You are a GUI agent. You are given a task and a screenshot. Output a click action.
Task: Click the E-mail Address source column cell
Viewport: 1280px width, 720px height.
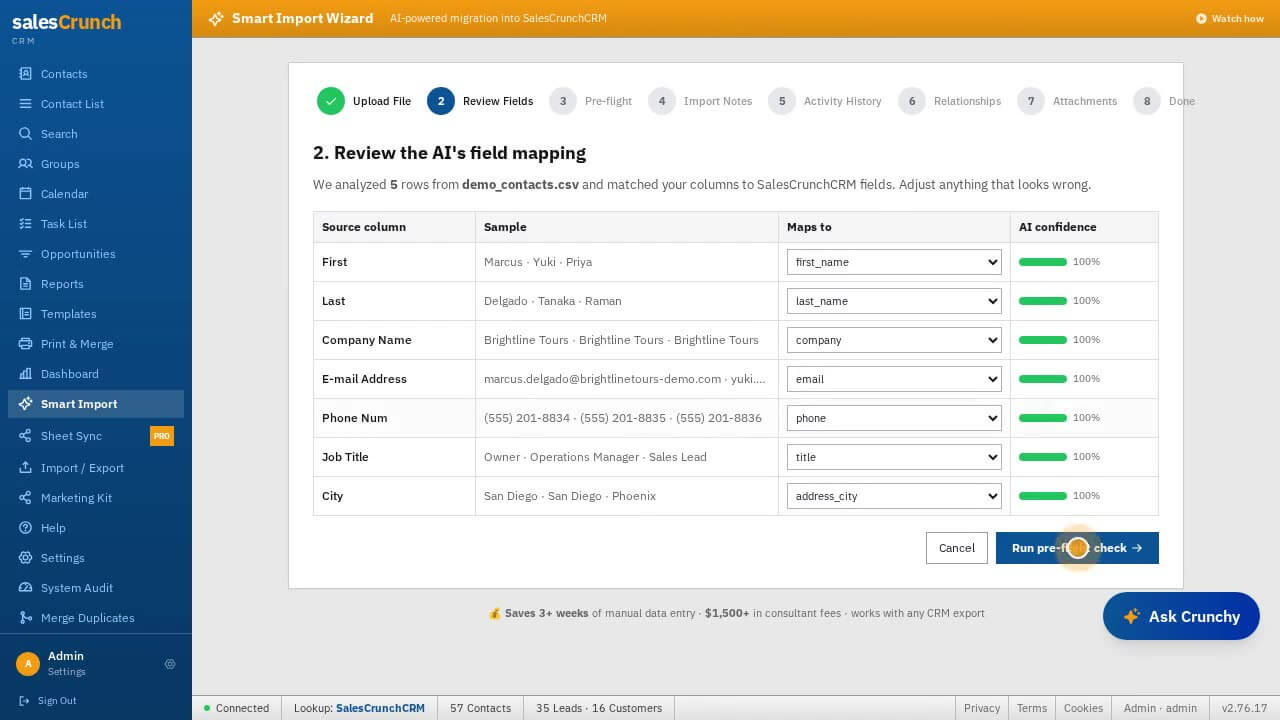pos(394,379)
